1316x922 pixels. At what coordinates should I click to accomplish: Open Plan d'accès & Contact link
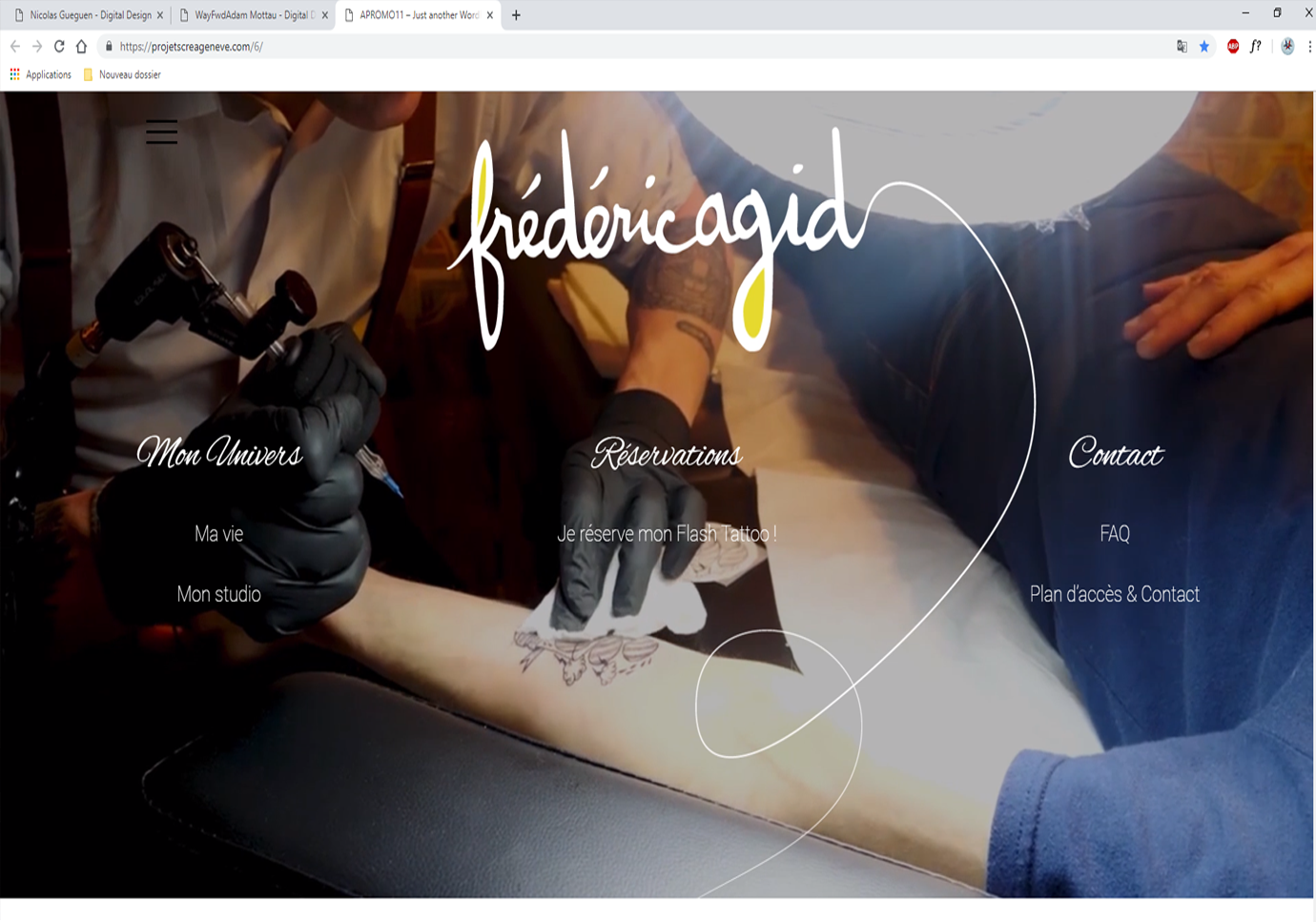pos(1114,594)
